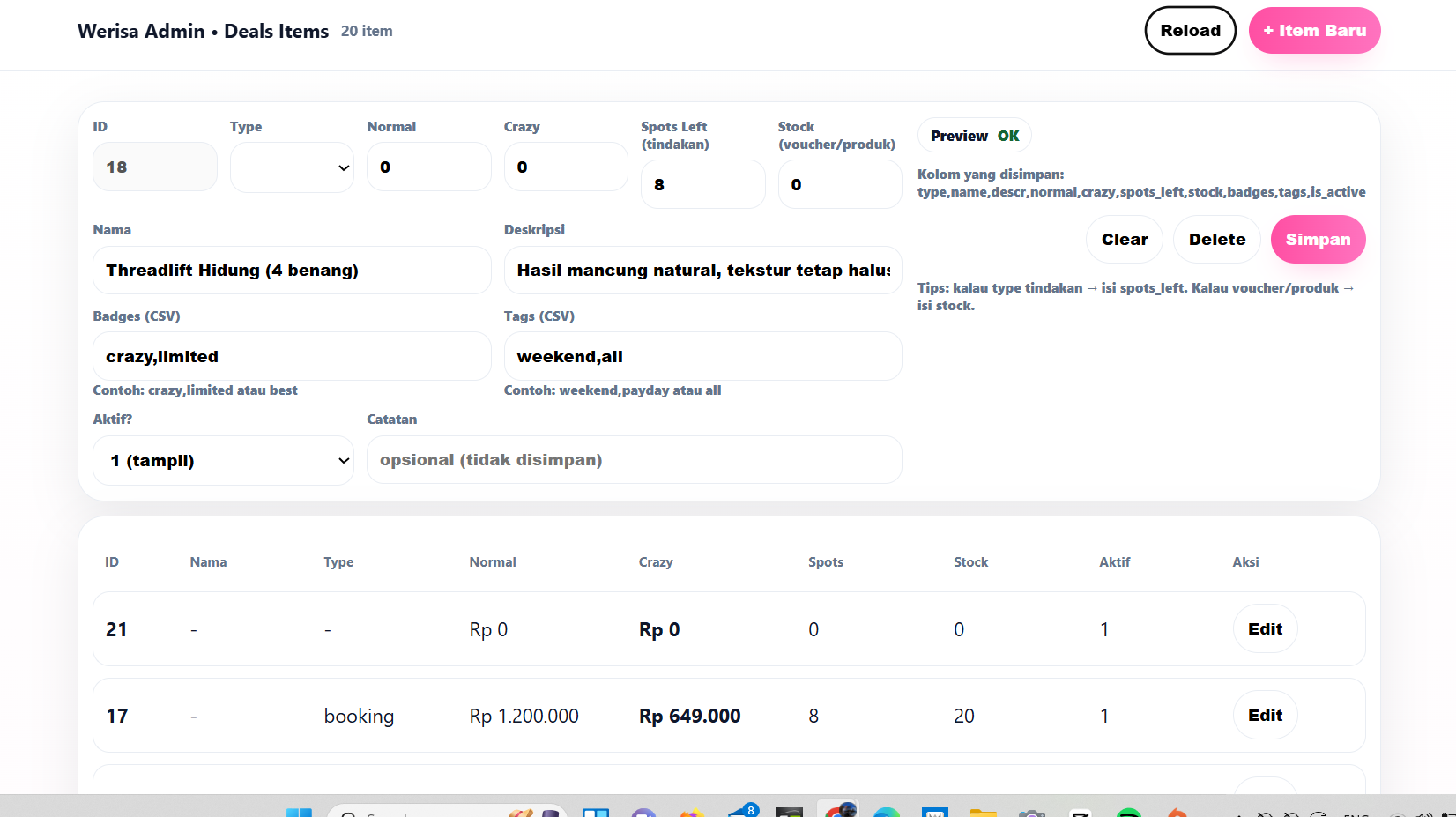Open the Windows Start menu
Screen dimensions: 1456x817
coord(299,812)
